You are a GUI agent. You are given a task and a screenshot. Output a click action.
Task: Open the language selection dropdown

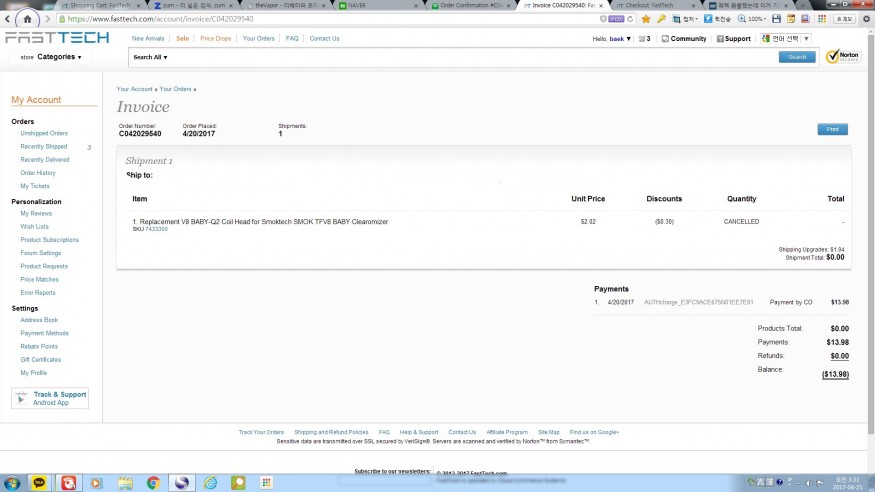point(786,38)
